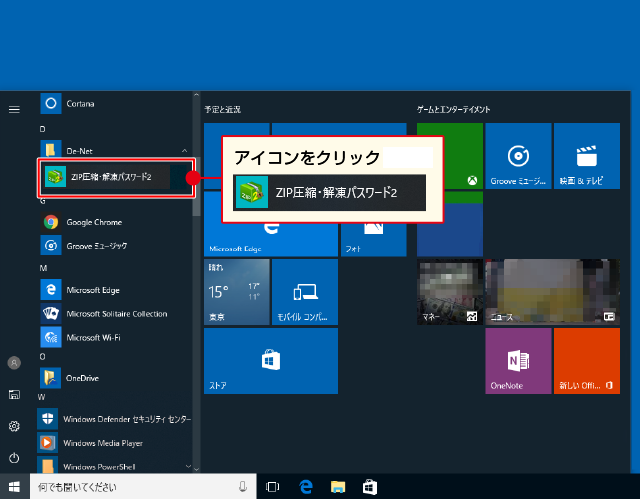The width and height of the screenshot is (640, 499).
Task: Open Google Chrome from the app list
Action: tap(114, 222)
